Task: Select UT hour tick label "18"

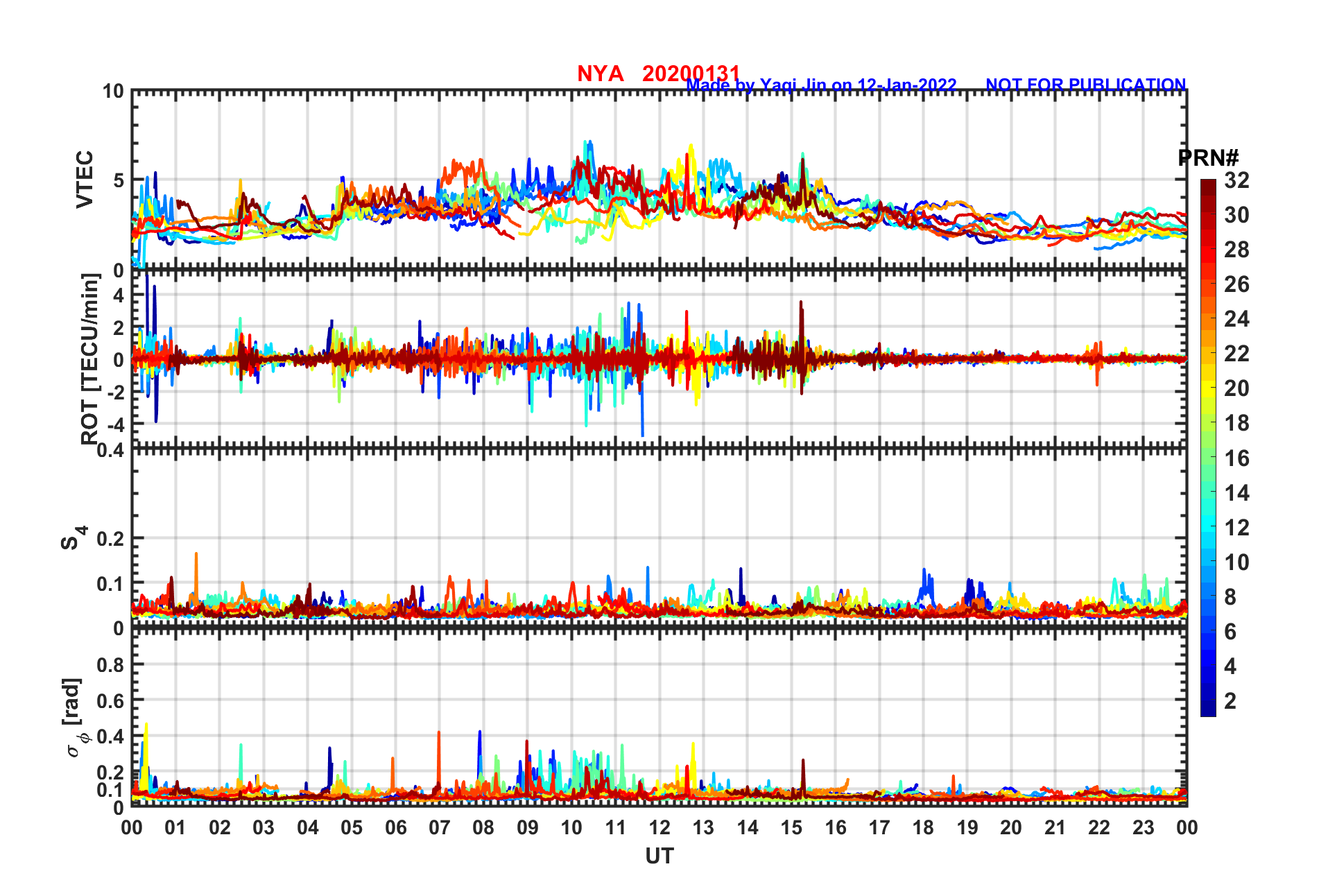Action: [923, 828]
